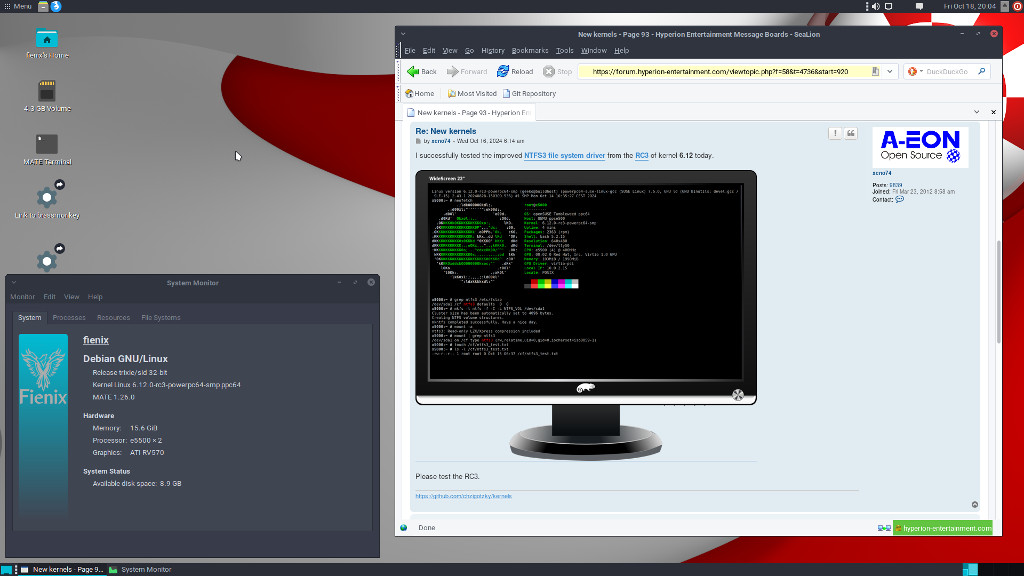Open the list all tabs dropdown
Viewport: 1024px width, 576px height.
(x=976, y=112)
